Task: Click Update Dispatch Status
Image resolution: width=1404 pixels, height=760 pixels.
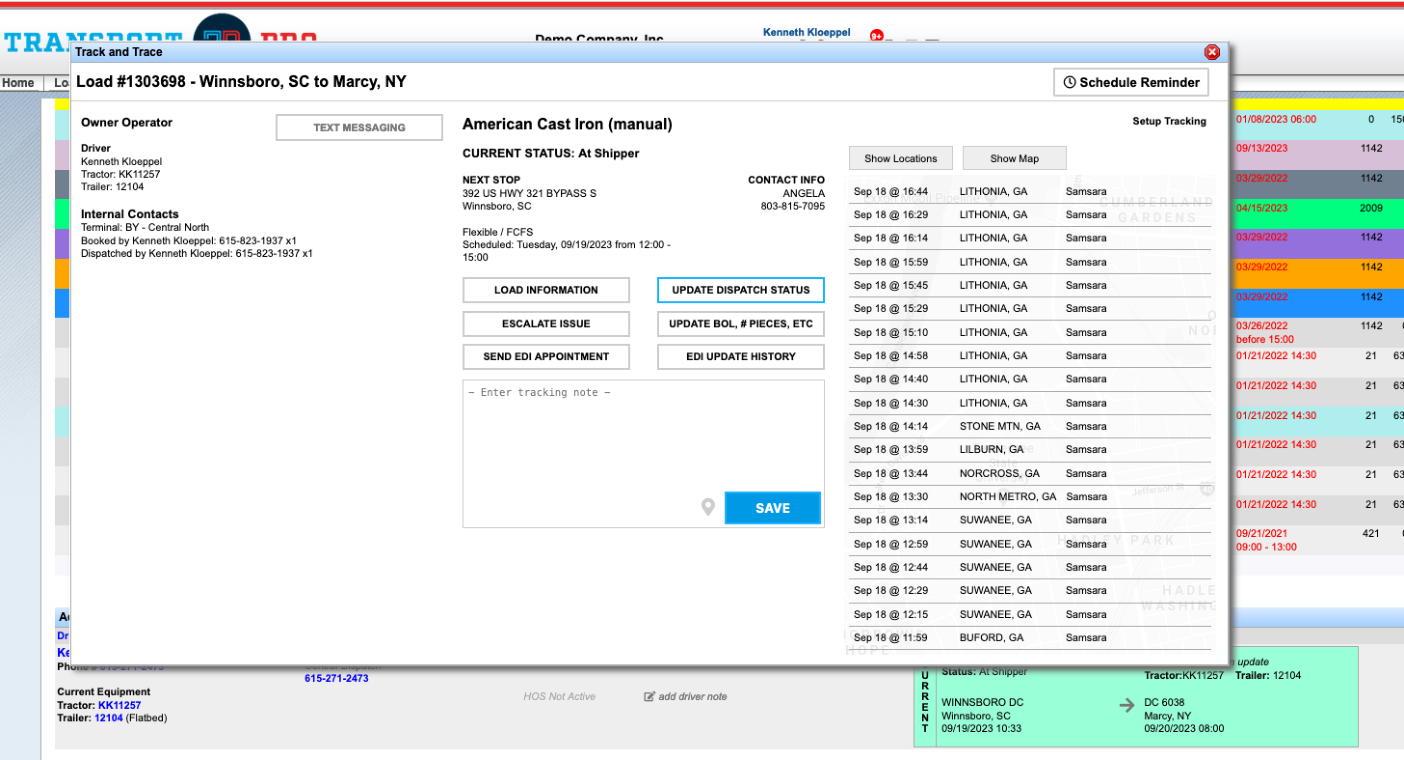Action: coord(741,290)
